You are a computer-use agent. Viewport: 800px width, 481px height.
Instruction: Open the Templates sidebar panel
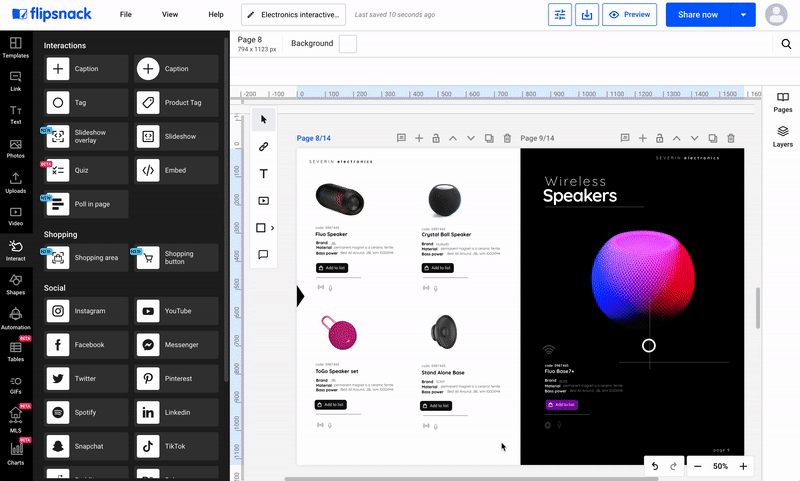click(16, 47)
